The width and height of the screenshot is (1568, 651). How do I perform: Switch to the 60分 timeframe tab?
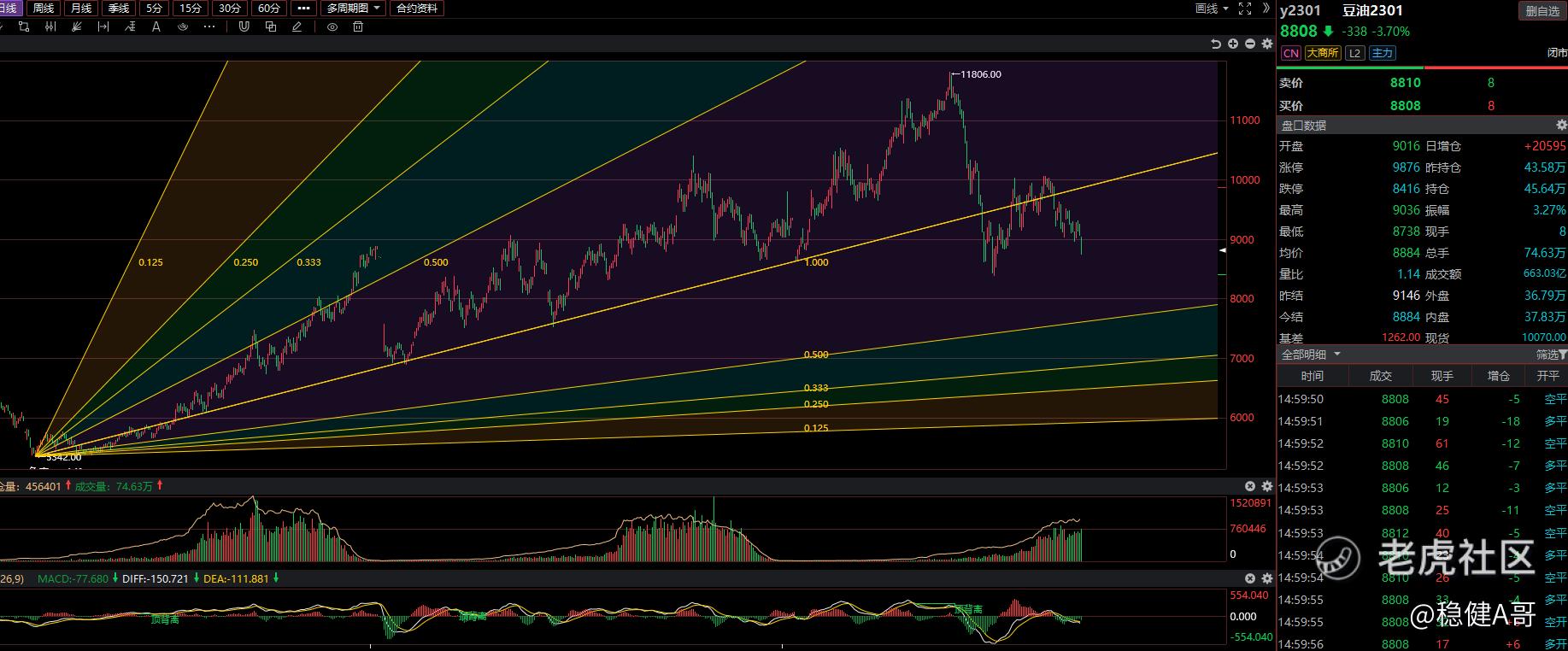pyautogui.click(x=268, y=9)
